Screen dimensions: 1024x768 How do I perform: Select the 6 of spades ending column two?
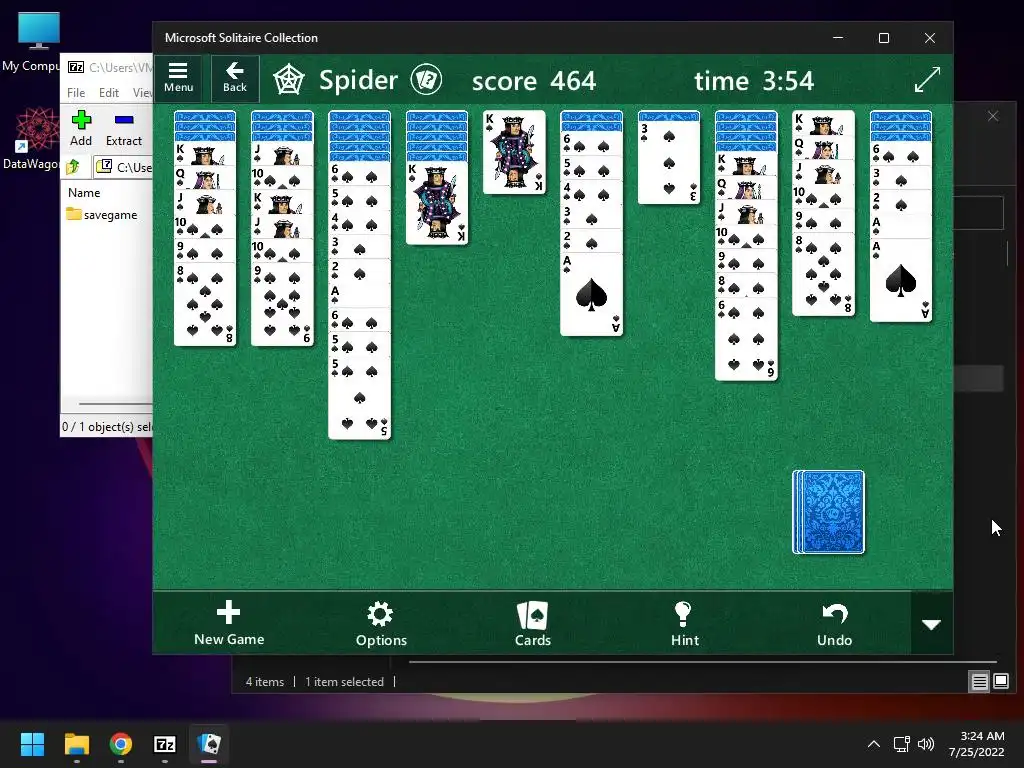pos(282,304)
